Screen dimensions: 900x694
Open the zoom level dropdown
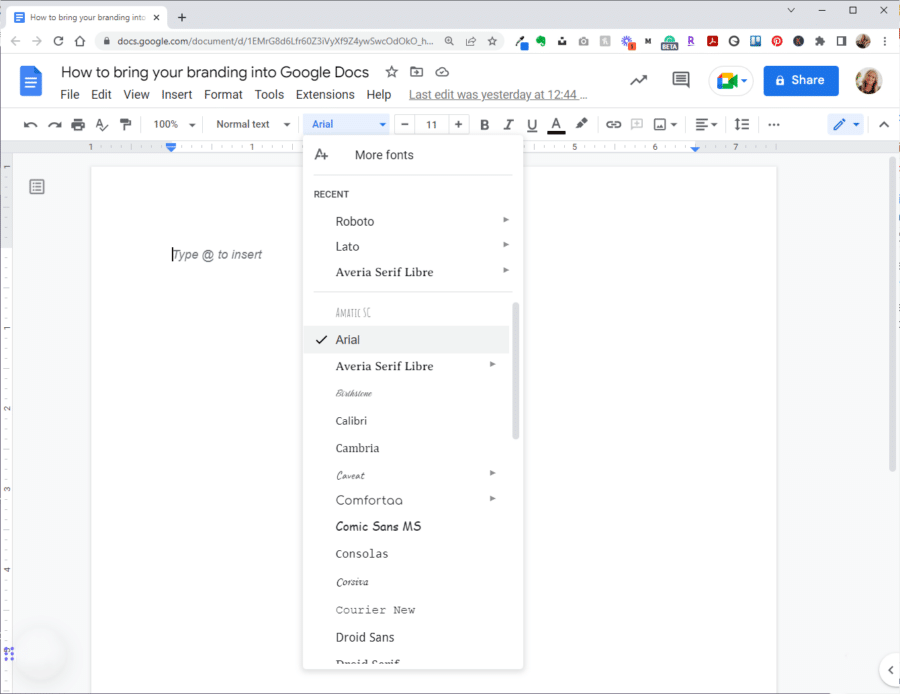coord(172,124)
